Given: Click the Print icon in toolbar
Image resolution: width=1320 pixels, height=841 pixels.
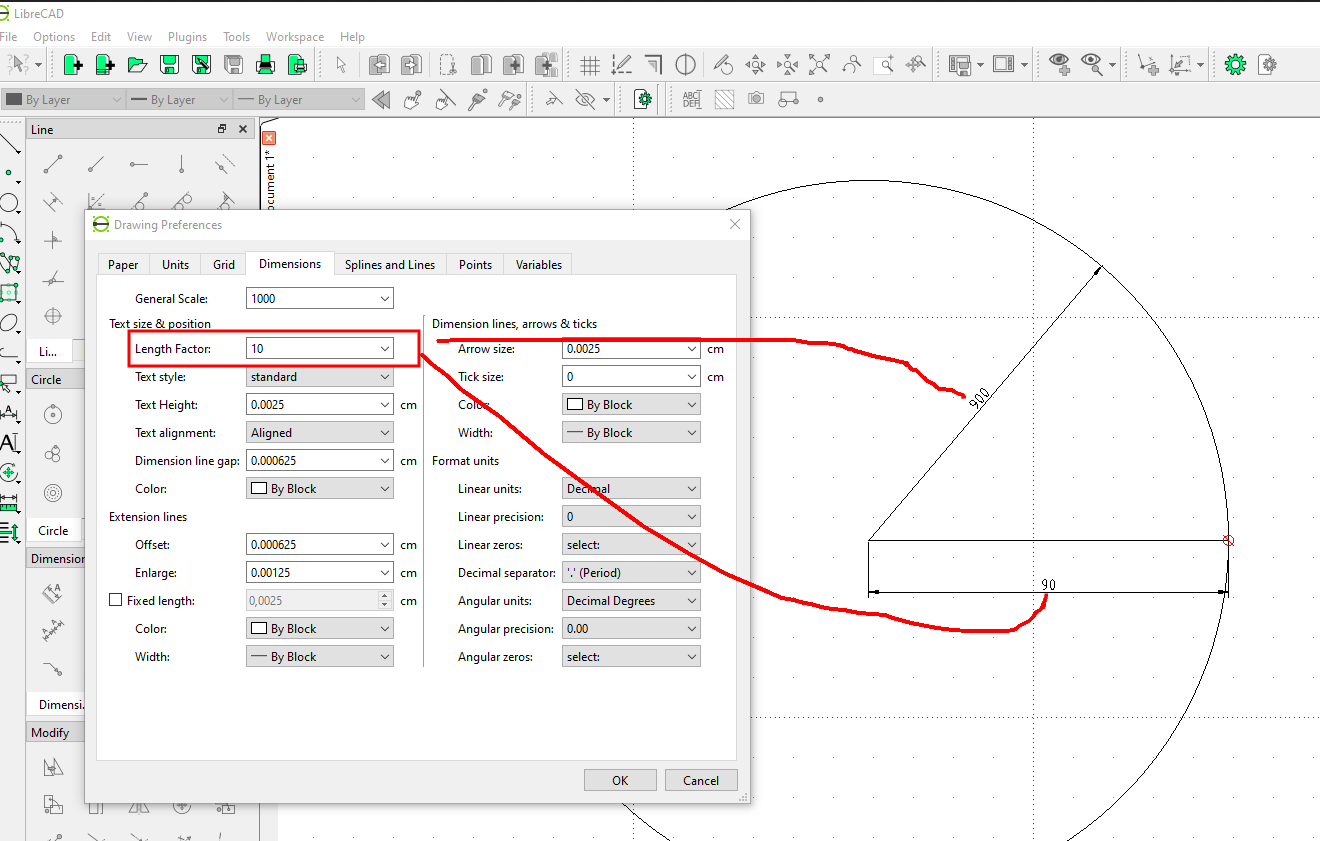Looking at the screenshot, I should pos(265,65).
